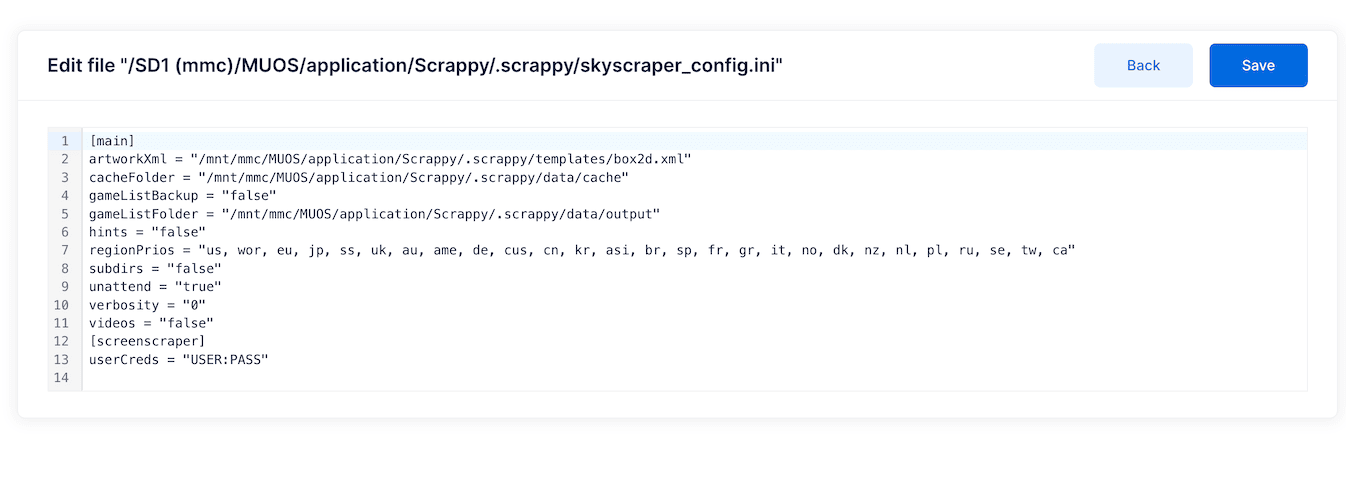Select the gameListBackup = "false" line
Image resolution: width=1346 pixels, height=484 pixels.
point(182,195)
